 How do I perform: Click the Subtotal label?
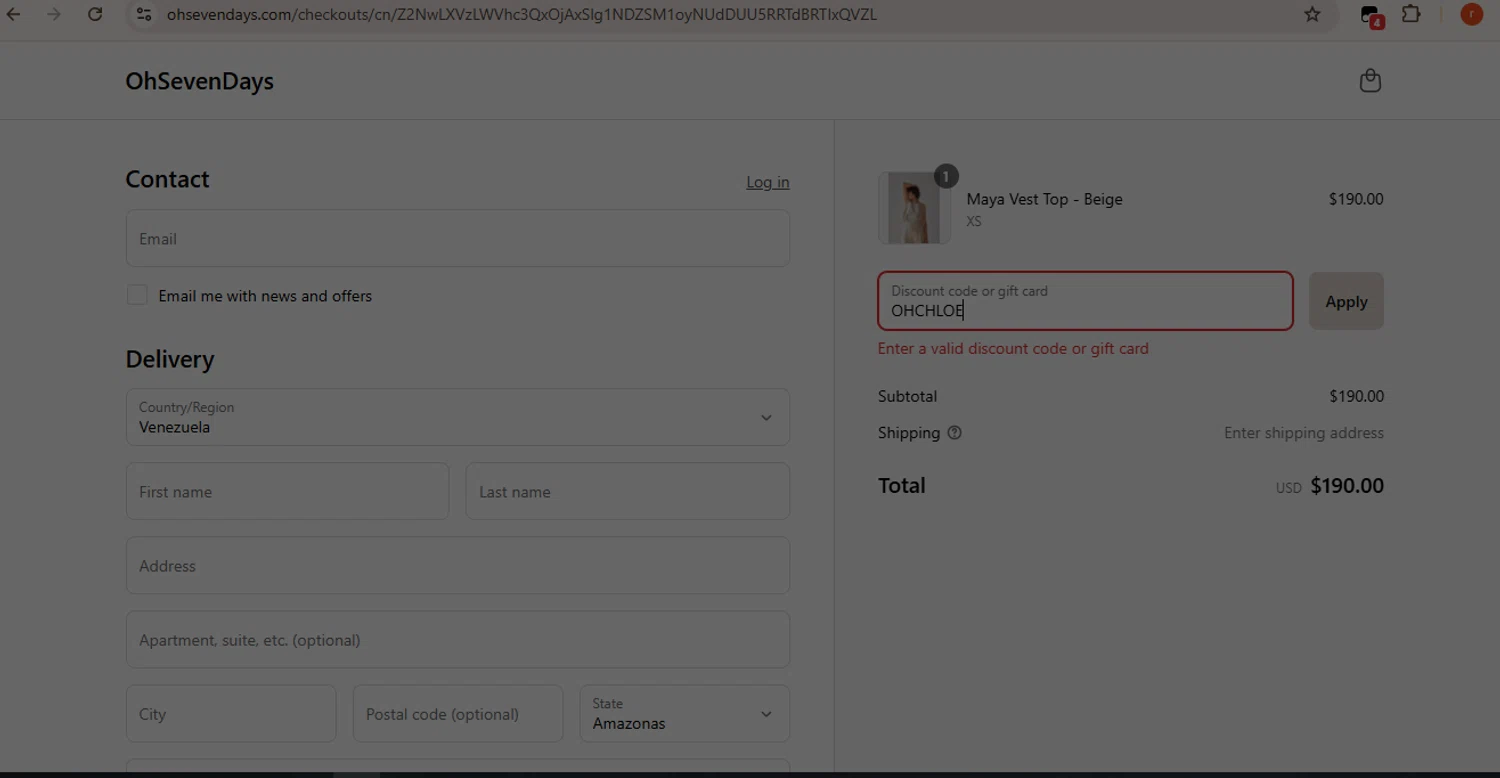(x=907, y=396)
